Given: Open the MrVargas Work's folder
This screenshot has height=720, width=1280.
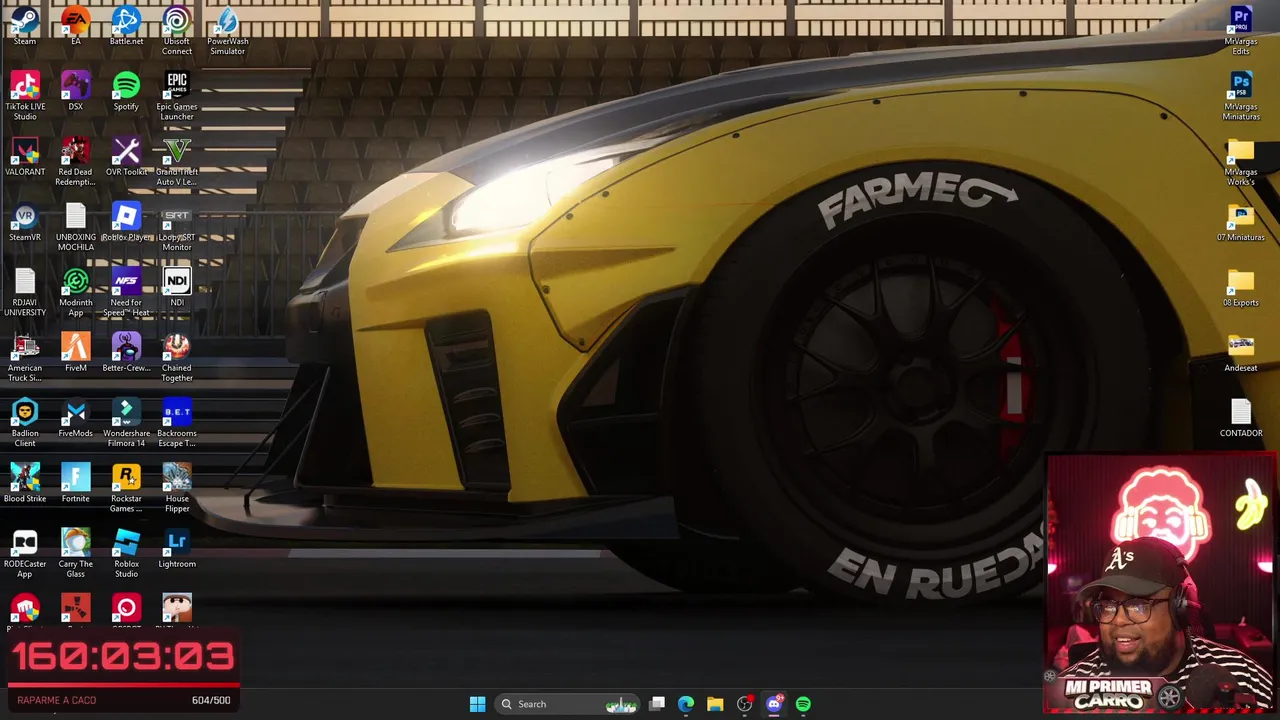Looking at the screenshot, I should pyautogui.click(x=1241, y=162).
